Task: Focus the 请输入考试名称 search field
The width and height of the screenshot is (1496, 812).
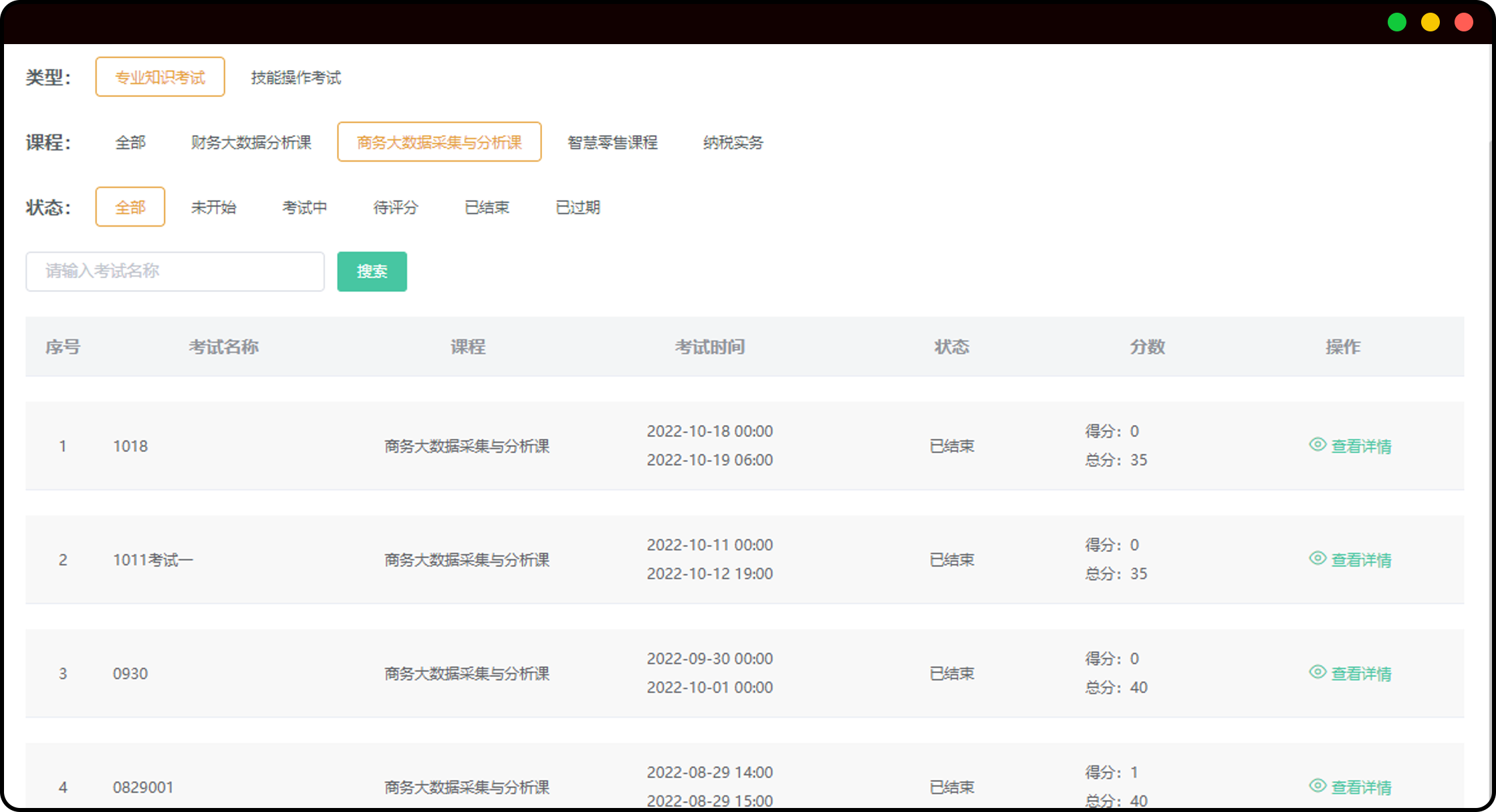Action: pos(175,271)
